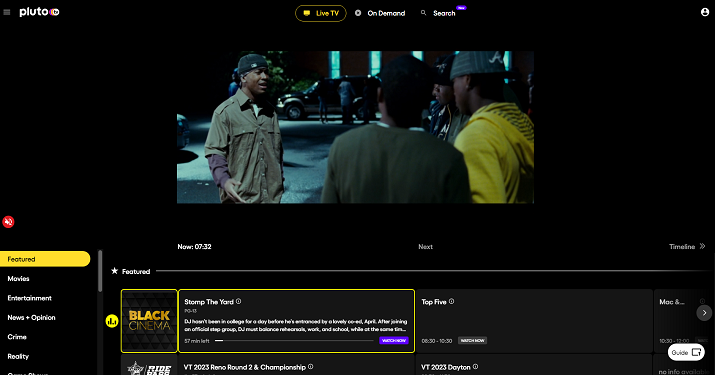Open the VT 2023 Dayton program
Screen dimensions: 715x375
click(534, 365)
